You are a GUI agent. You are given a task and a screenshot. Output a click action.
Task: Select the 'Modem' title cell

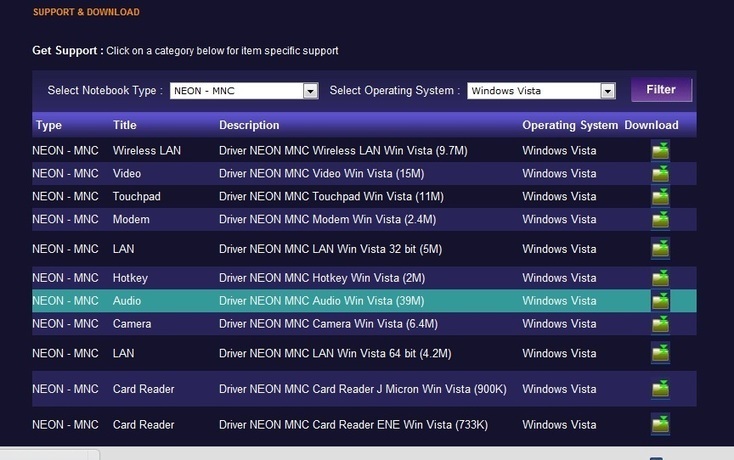pyautogui.click(x=131, y=219)
